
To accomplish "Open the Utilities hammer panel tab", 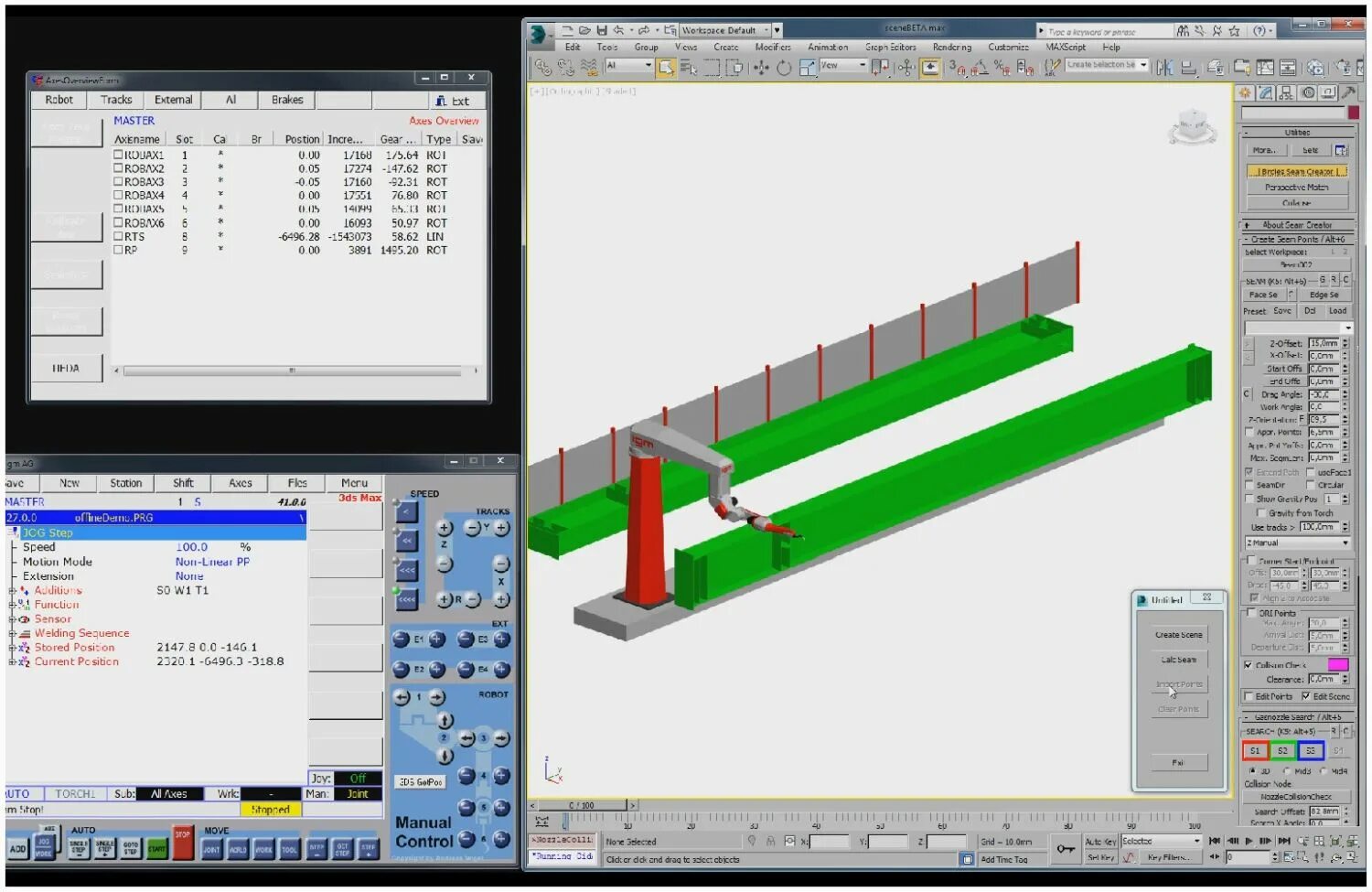I will [x=1349, y=92].
